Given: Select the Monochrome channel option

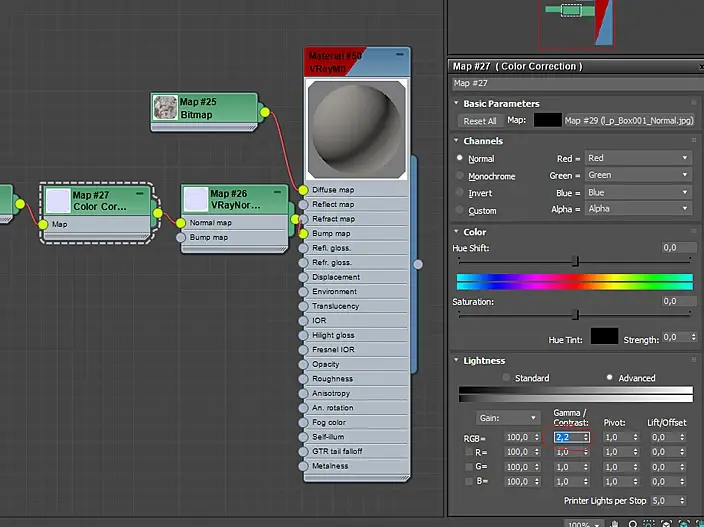Looking at the screenshot, I should click(460, 175).
